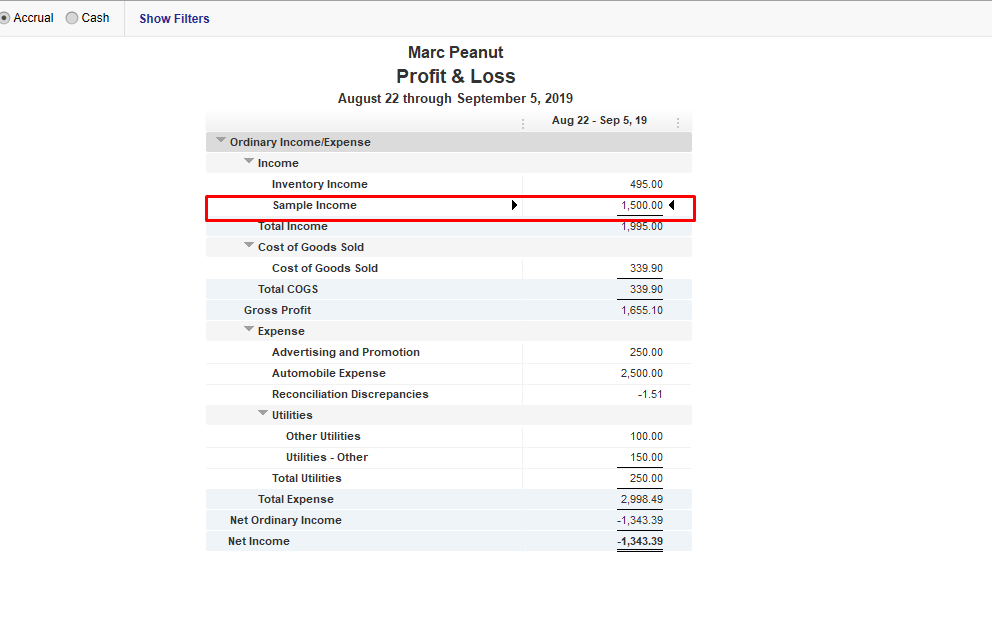The height and width of the screenshot is (621, 992).
Task: Click the Profit & Loss report title
Action: coord(456,76)
